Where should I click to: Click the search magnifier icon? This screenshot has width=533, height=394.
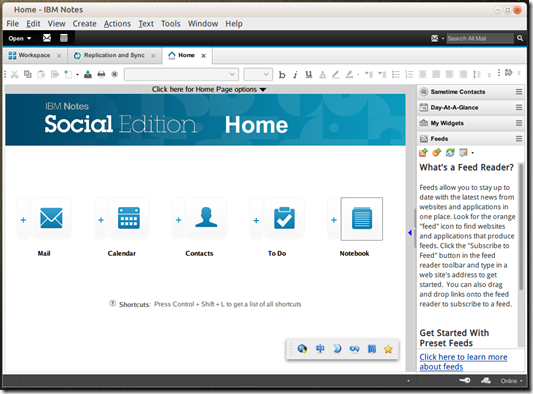click(520, 38)
